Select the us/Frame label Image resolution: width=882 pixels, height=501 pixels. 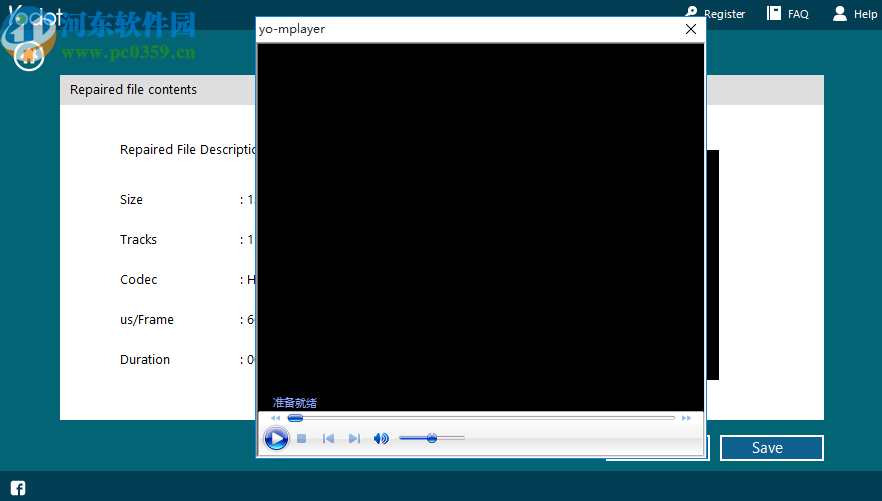point(147,319)
